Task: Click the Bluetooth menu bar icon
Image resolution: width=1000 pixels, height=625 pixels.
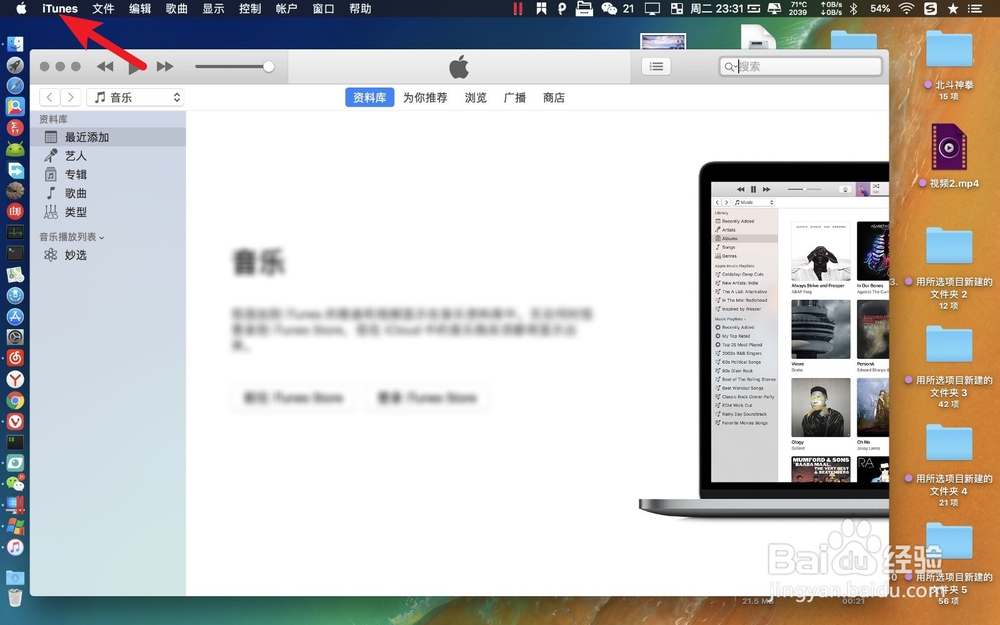Action: (x=853, y=8)
